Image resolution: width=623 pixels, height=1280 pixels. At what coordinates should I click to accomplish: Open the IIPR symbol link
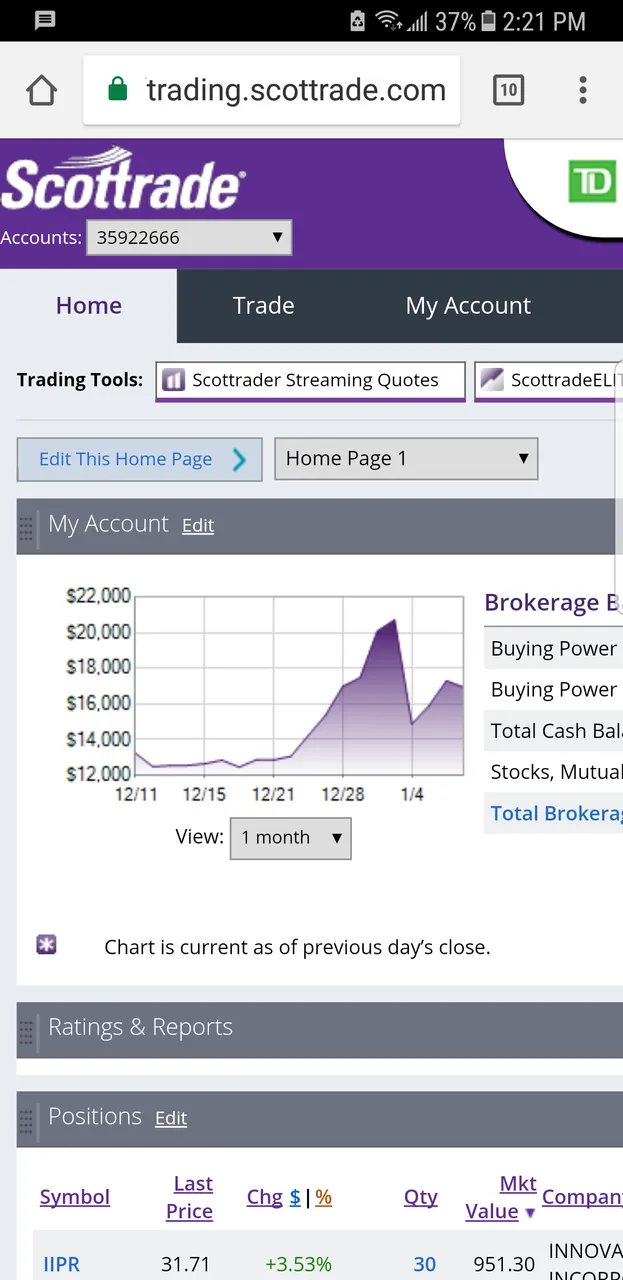tap(62, 1264)
